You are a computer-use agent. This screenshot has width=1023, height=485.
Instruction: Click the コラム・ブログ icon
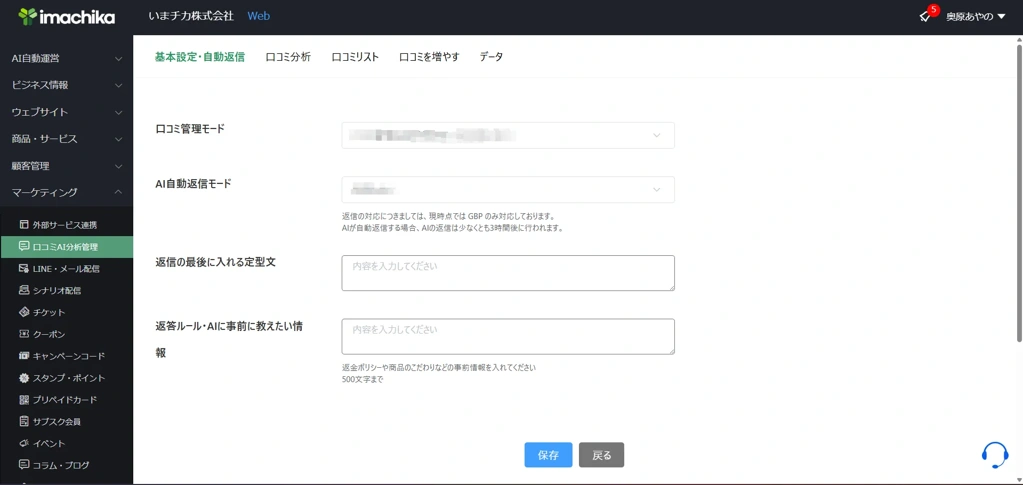pos(24,465)
